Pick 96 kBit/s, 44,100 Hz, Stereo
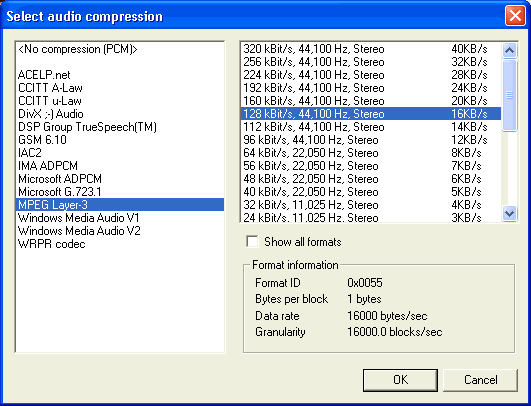531x406 pixels. pyautogui.click(x=371, y=140)
